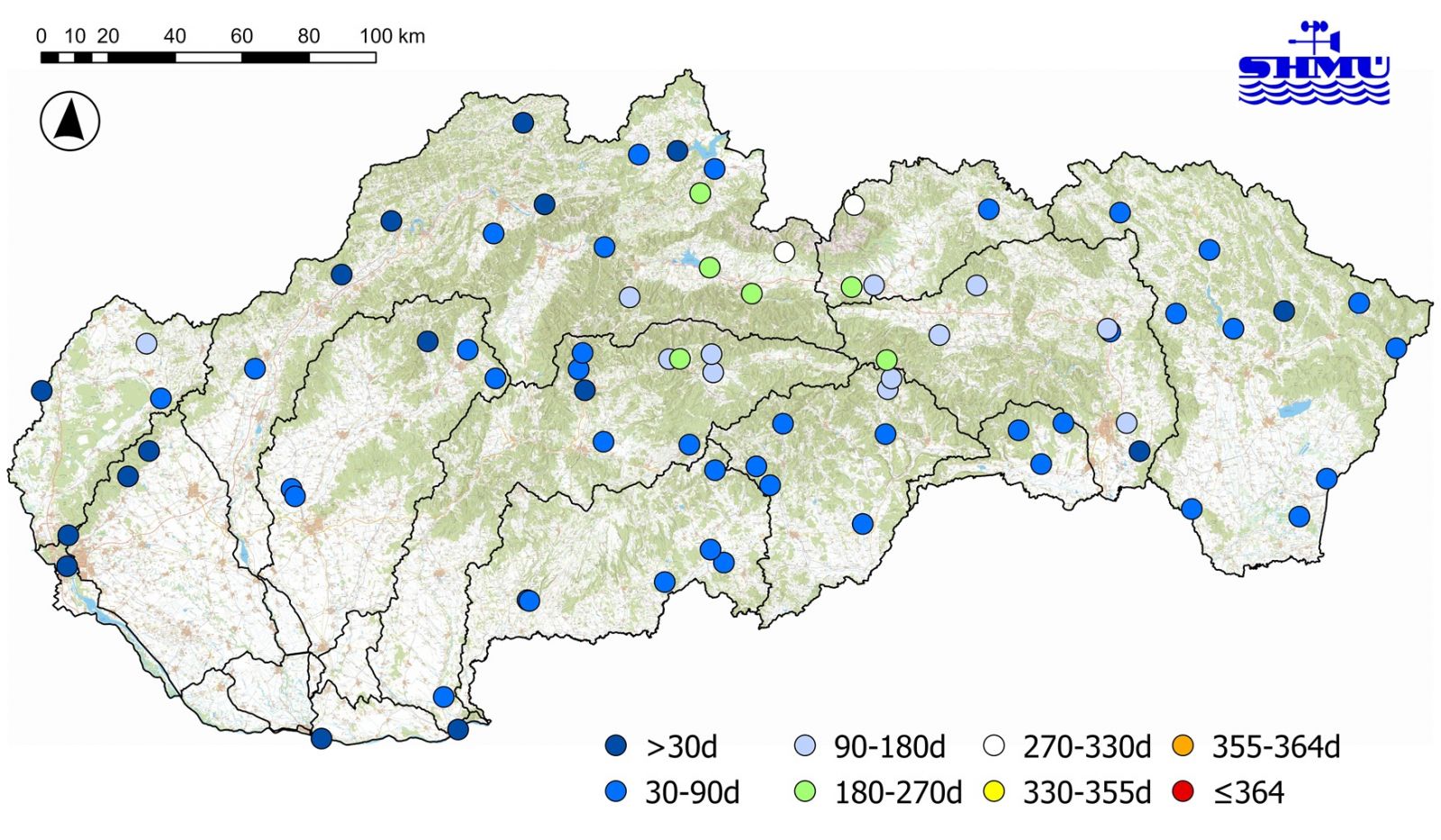This screenshot has width=1441, height=840.
Task: Pick the yellow 330-355d legend circle
Action: point(994,792)
